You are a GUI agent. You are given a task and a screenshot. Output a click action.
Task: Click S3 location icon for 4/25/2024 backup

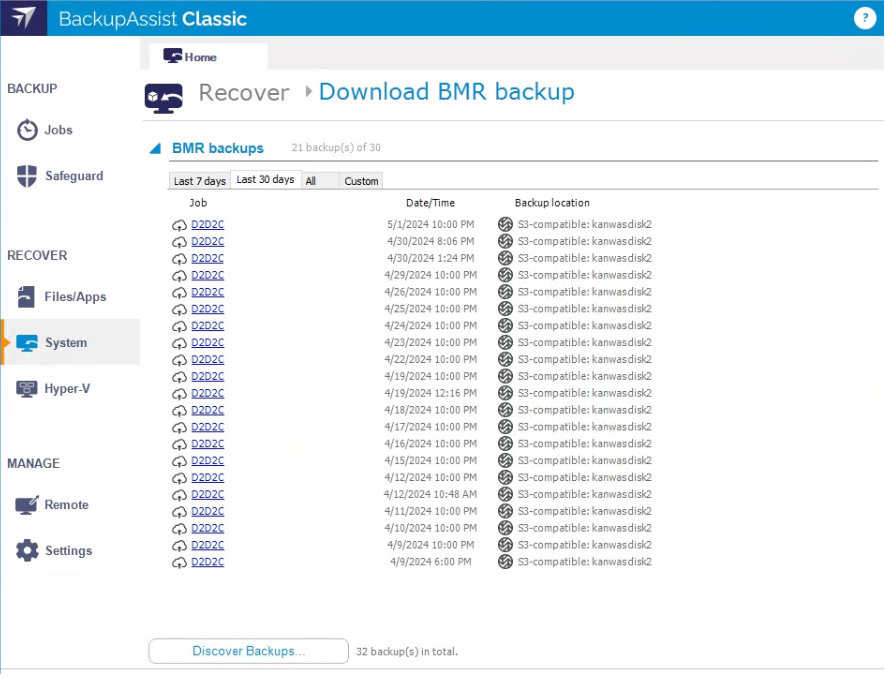pos(506,309)
